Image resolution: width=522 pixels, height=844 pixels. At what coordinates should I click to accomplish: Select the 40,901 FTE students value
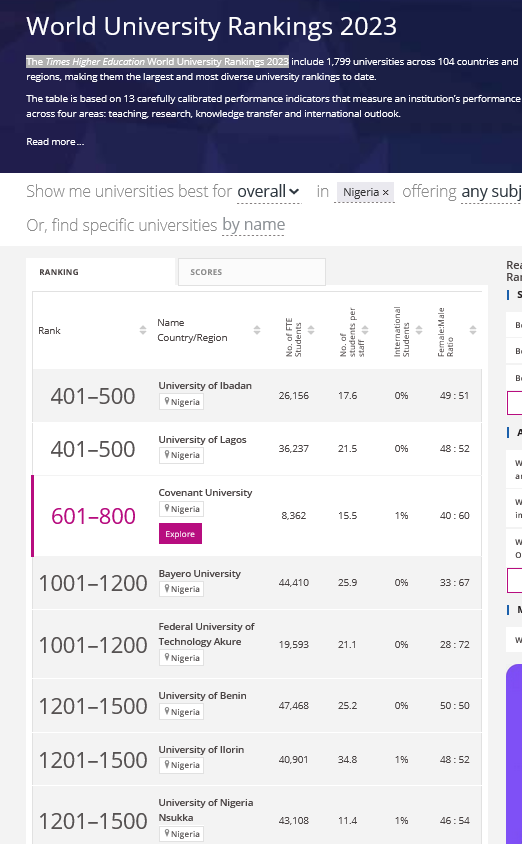coord(294,759)
